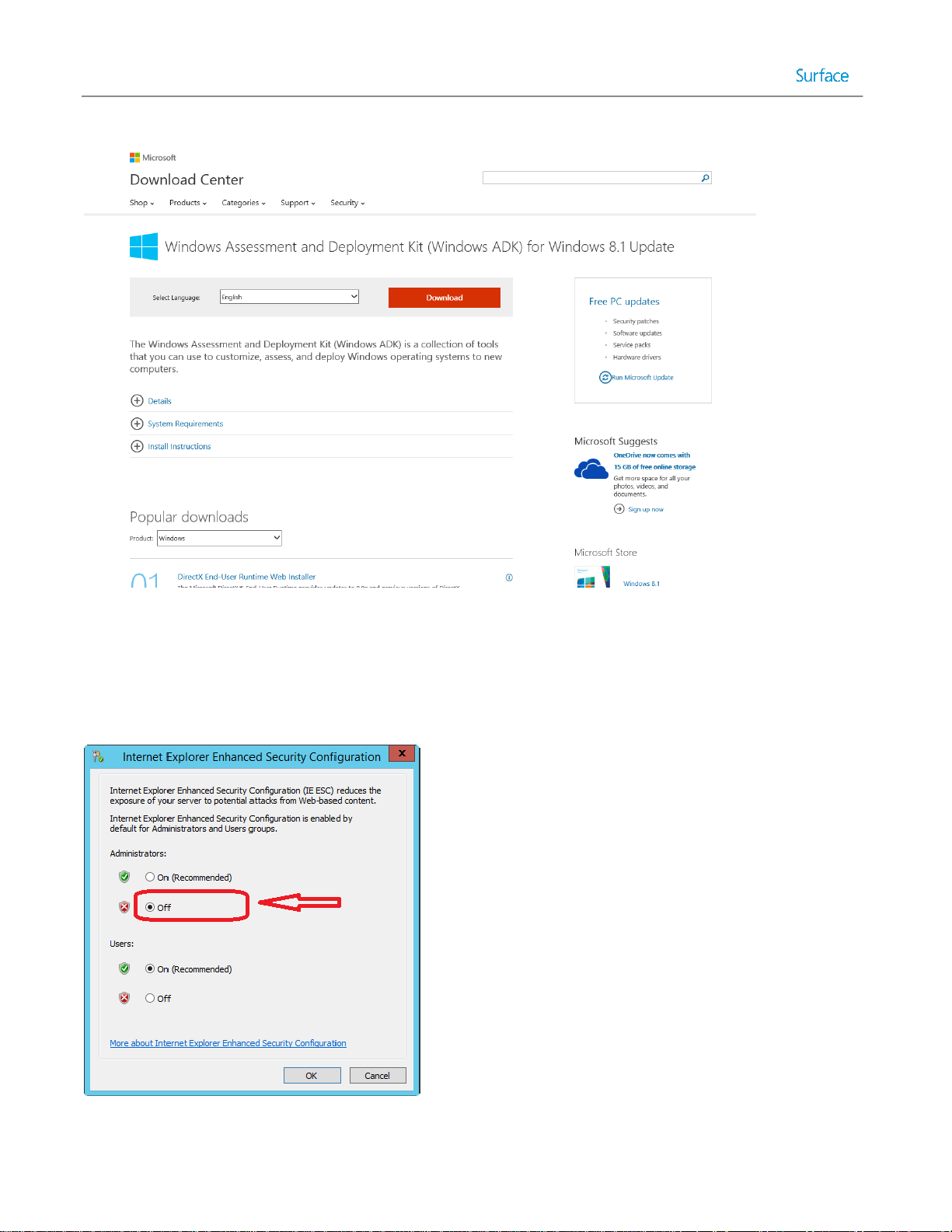Click the Download Center heading
952x1232 pixels.
point(187,180)
